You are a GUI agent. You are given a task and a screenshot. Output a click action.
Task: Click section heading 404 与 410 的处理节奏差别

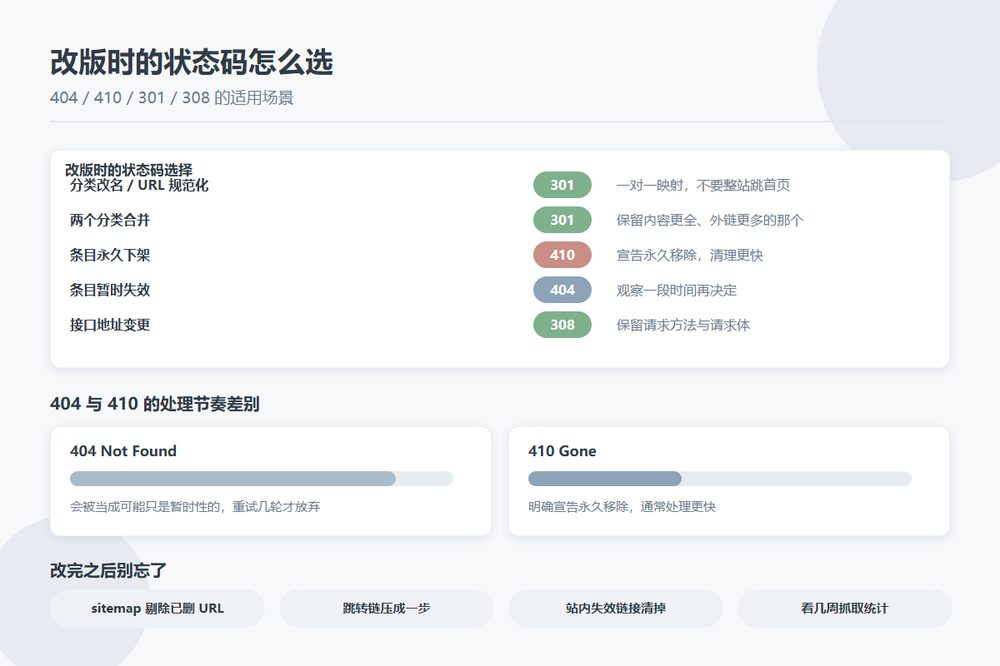tap(154, 404)
